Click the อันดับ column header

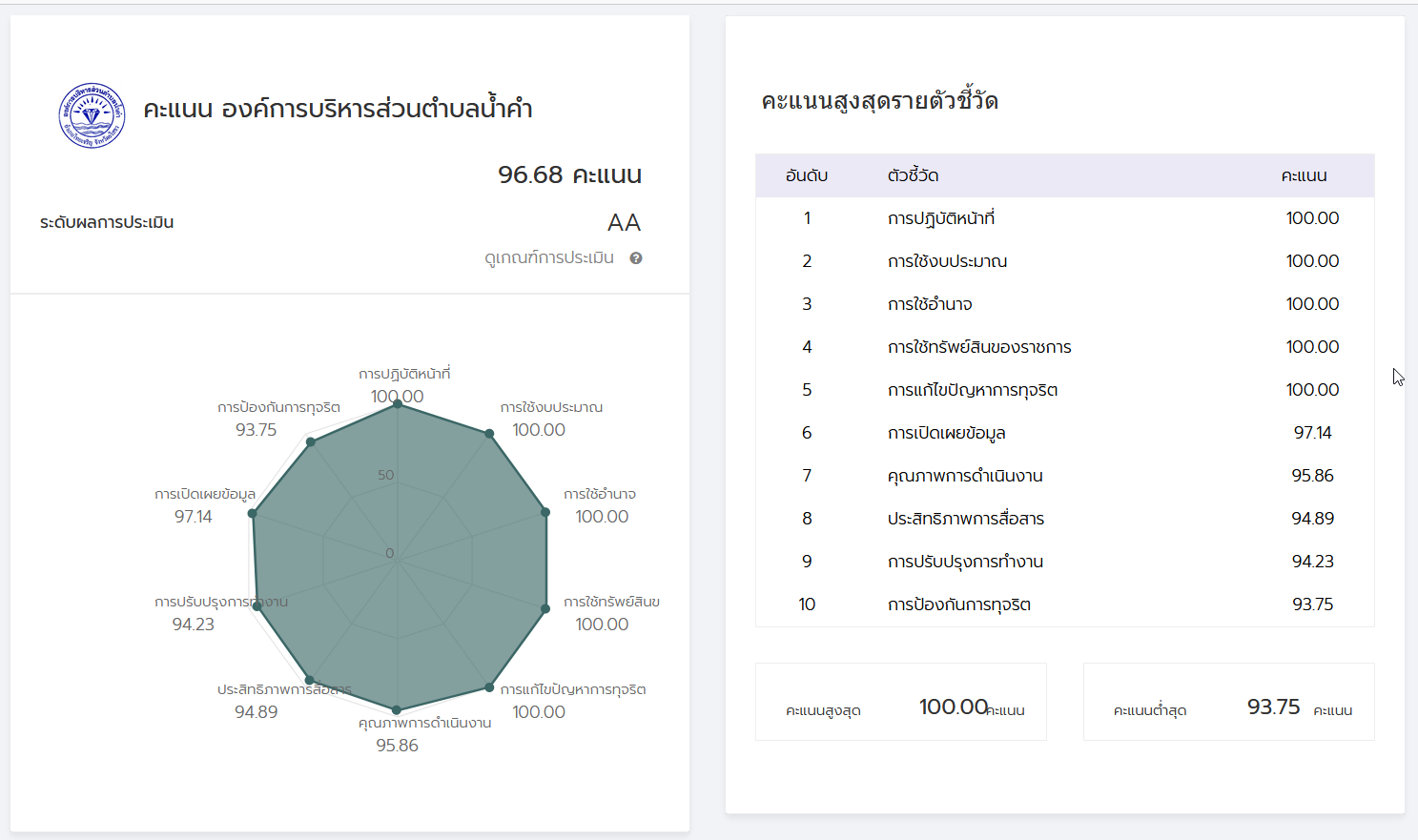(807, 175)
